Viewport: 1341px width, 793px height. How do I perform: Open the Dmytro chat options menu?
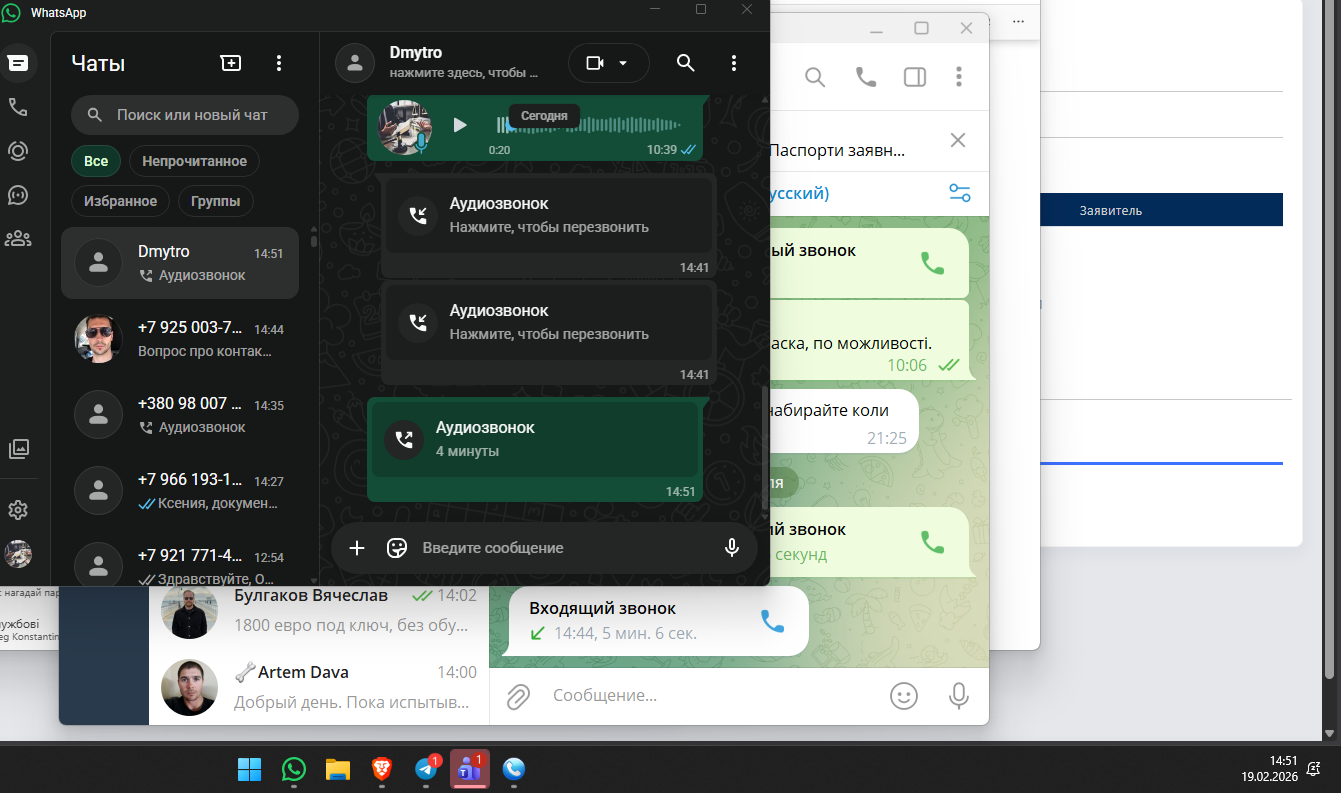click(x=734, y=63)
